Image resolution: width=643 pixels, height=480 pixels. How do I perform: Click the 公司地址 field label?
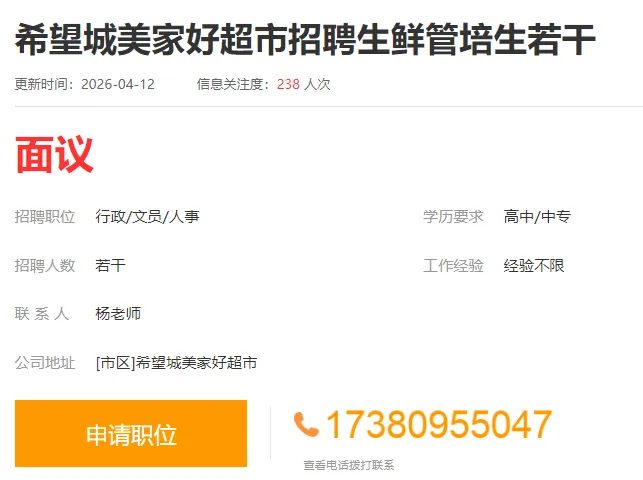click(45, 363)
